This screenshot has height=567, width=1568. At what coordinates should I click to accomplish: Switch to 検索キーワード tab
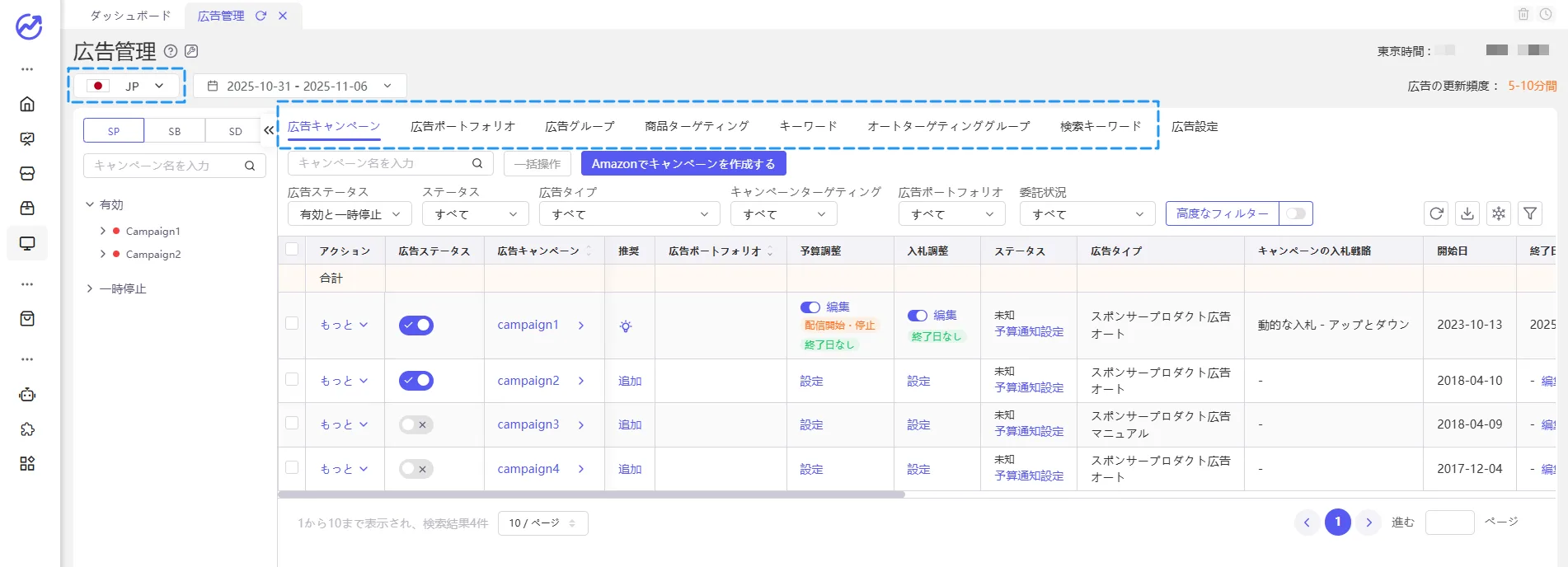tap(1101, 126)
